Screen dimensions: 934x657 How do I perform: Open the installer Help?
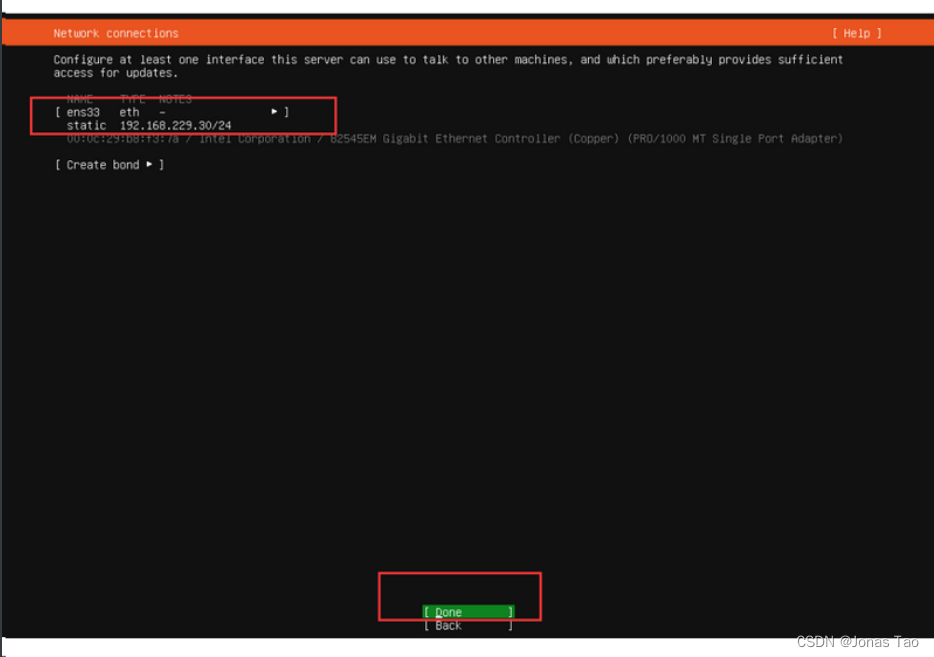coord(855,31)
